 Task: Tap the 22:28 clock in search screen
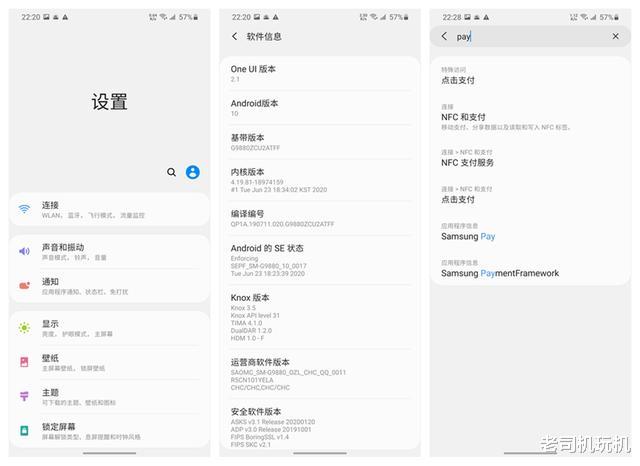pyautogui.click(x=451, y=17)
